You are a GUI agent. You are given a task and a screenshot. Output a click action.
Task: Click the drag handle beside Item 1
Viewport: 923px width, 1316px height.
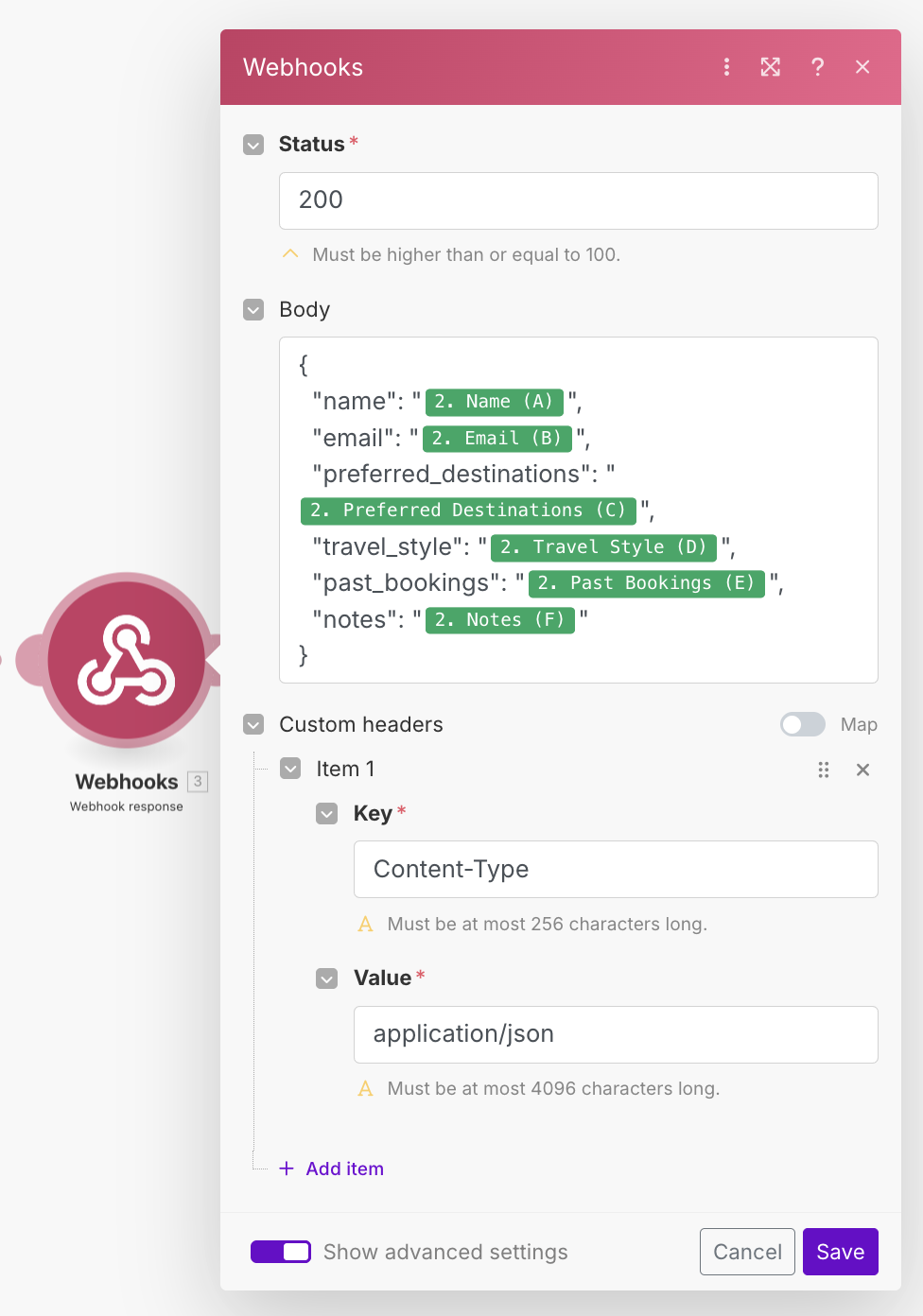(823, 770)
